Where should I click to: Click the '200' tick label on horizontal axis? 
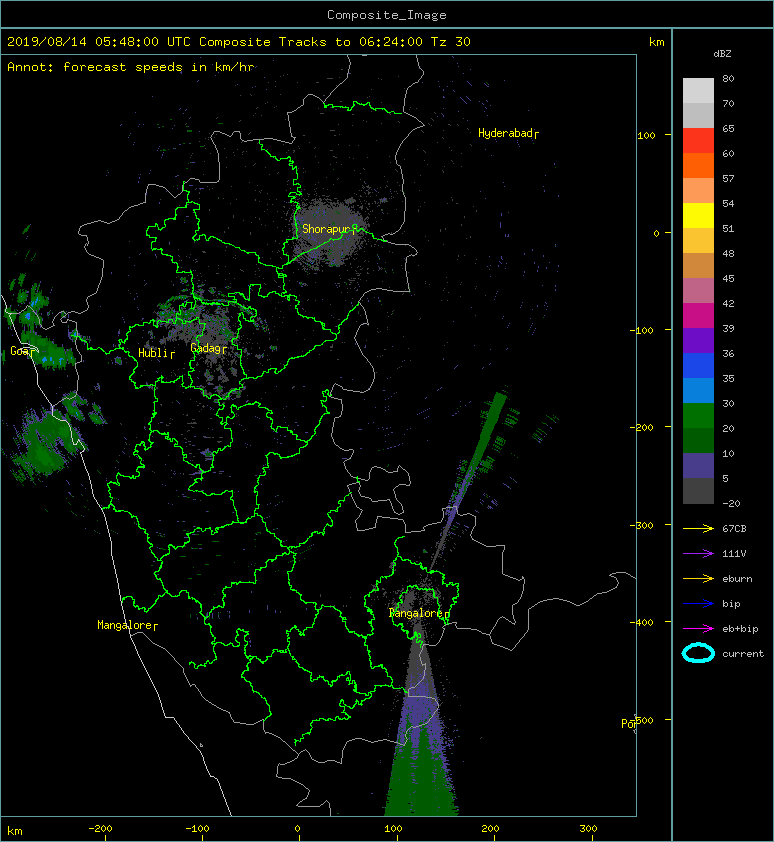(x=490, y=829)
